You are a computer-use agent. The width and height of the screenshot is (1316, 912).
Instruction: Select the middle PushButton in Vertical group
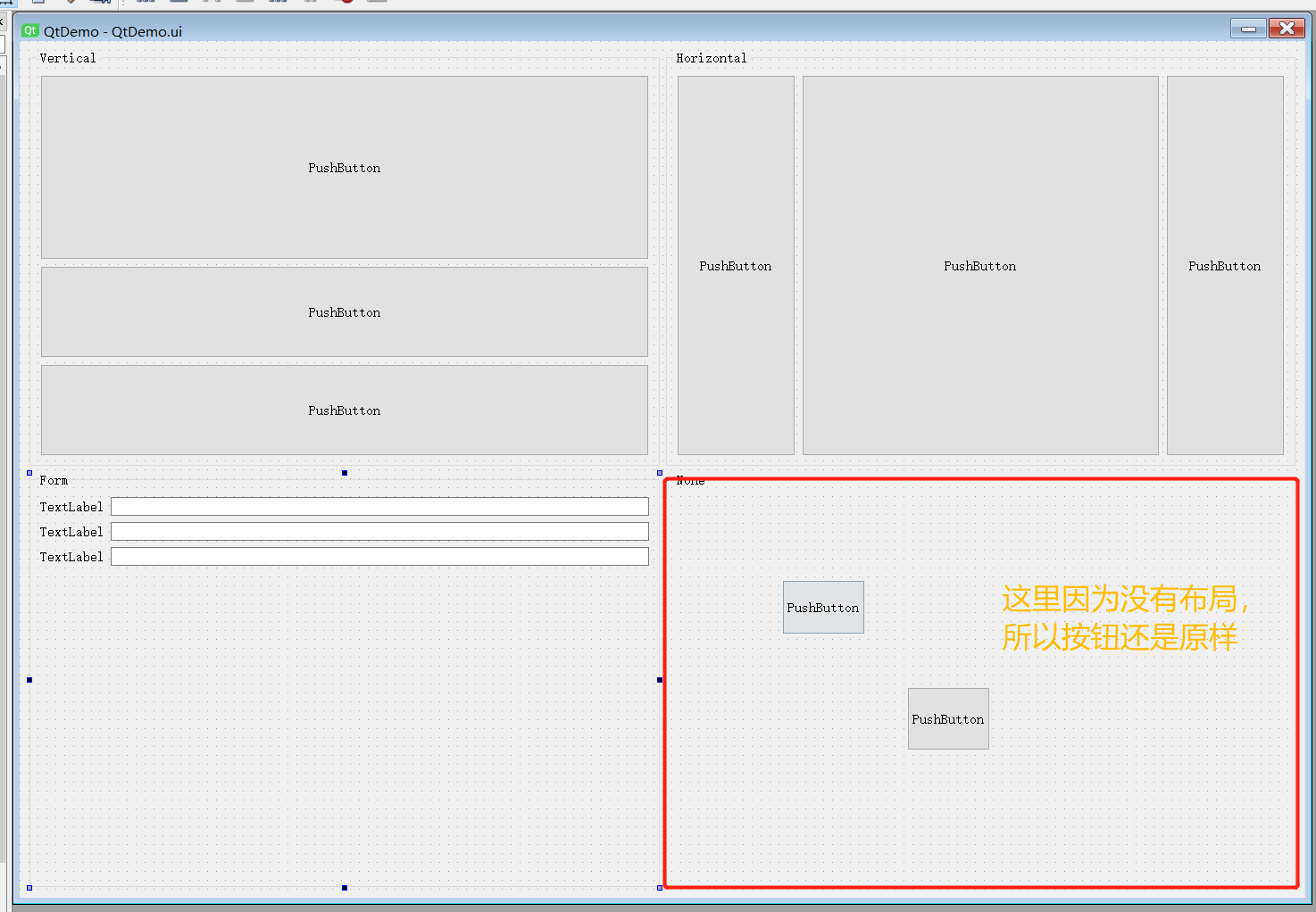tap(344, 312)
